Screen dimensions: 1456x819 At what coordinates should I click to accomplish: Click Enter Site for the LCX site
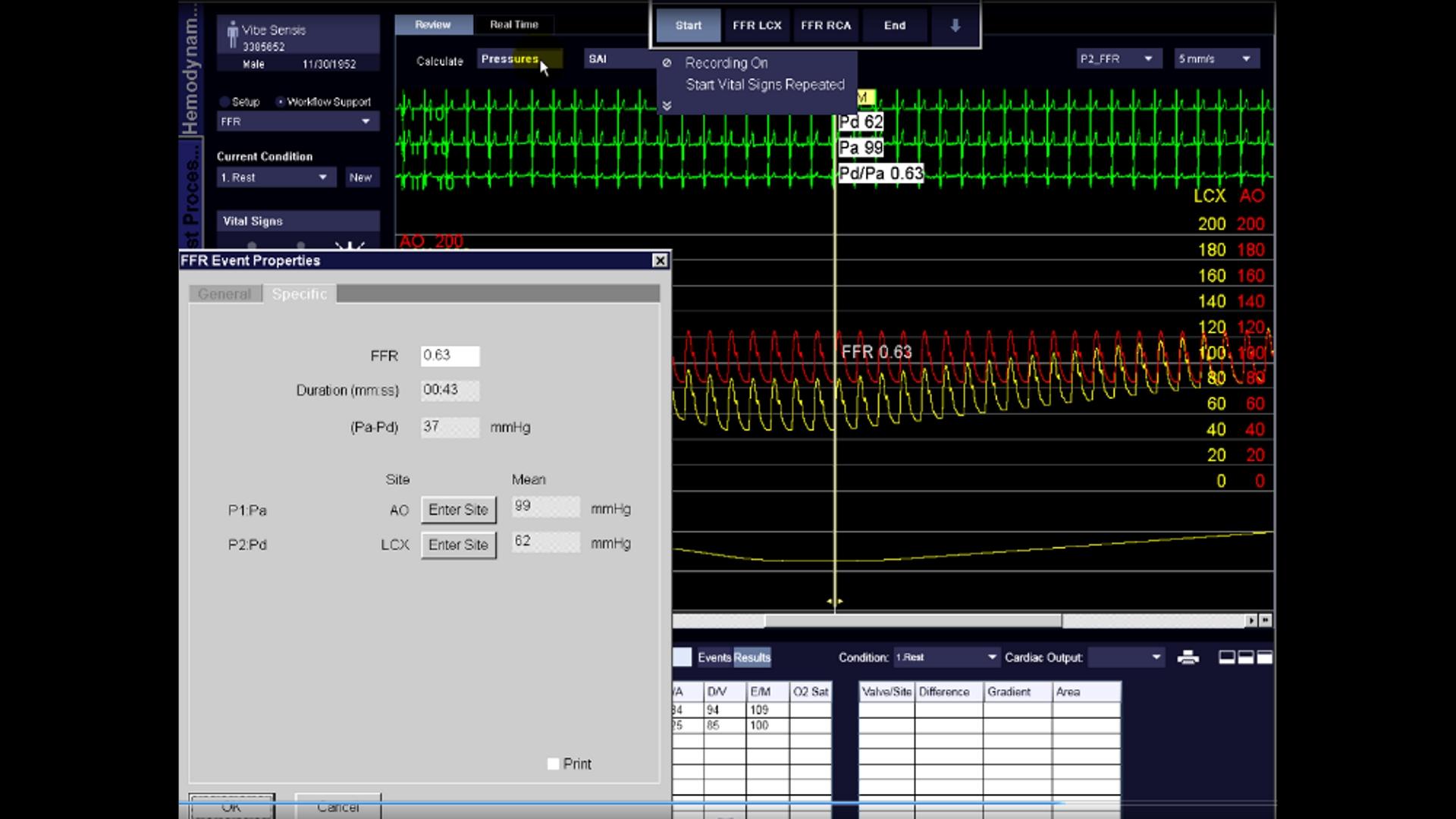coord(457,544)
